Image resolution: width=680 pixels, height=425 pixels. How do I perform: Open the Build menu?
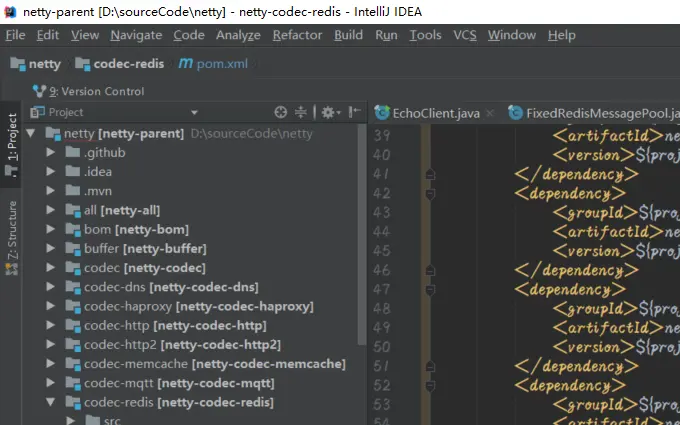point(348,35)
